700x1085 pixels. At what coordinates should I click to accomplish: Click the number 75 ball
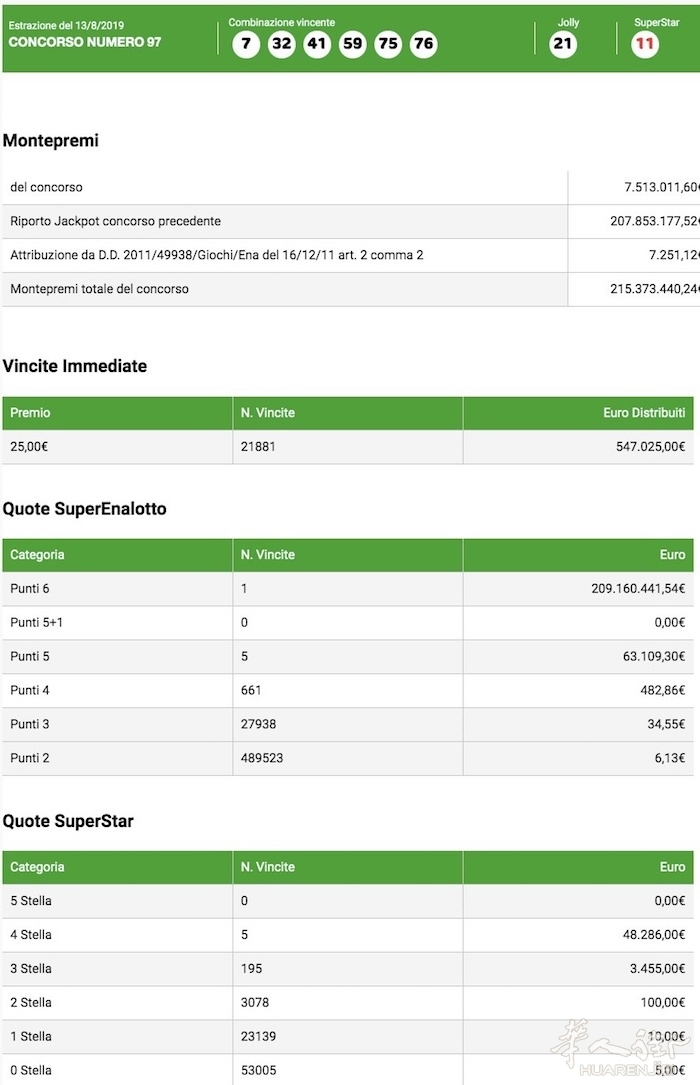coord(388,44)
